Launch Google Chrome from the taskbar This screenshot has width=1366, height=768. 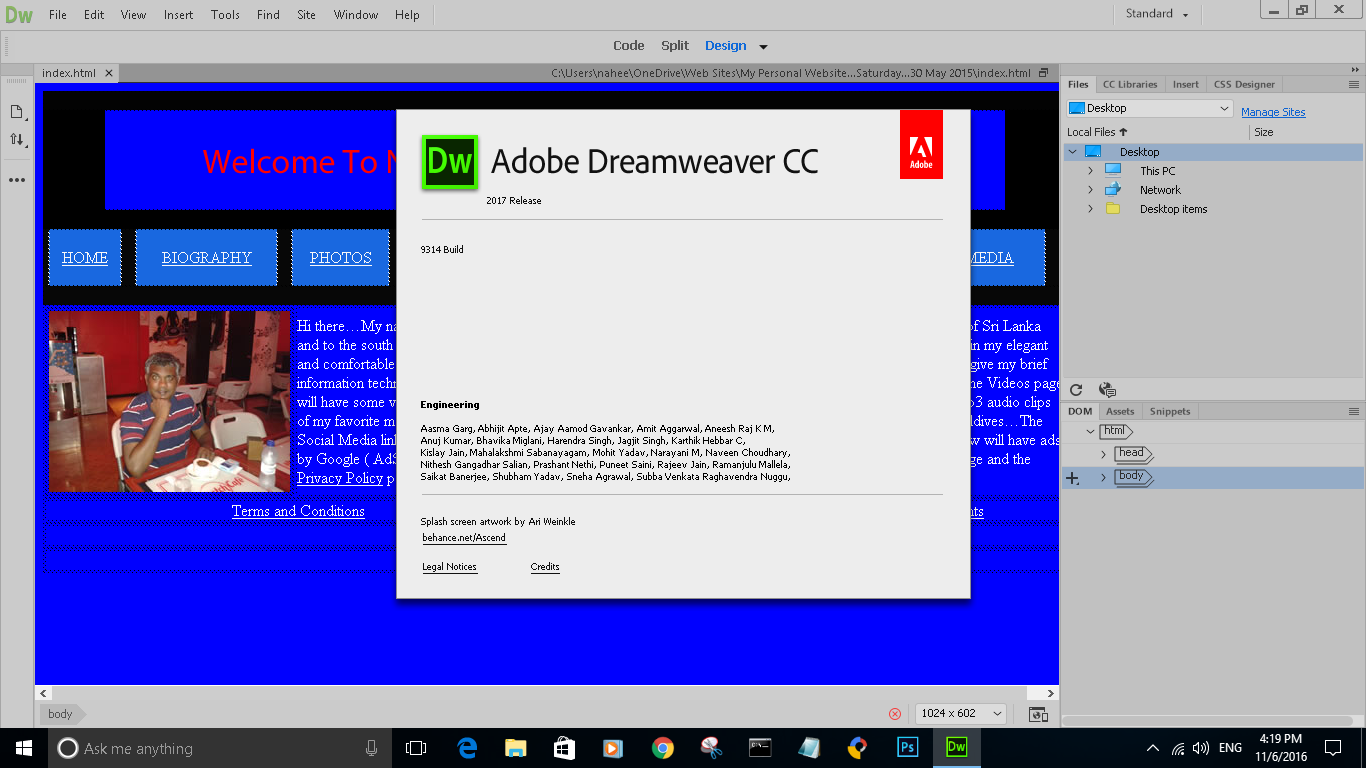point(662,748)
